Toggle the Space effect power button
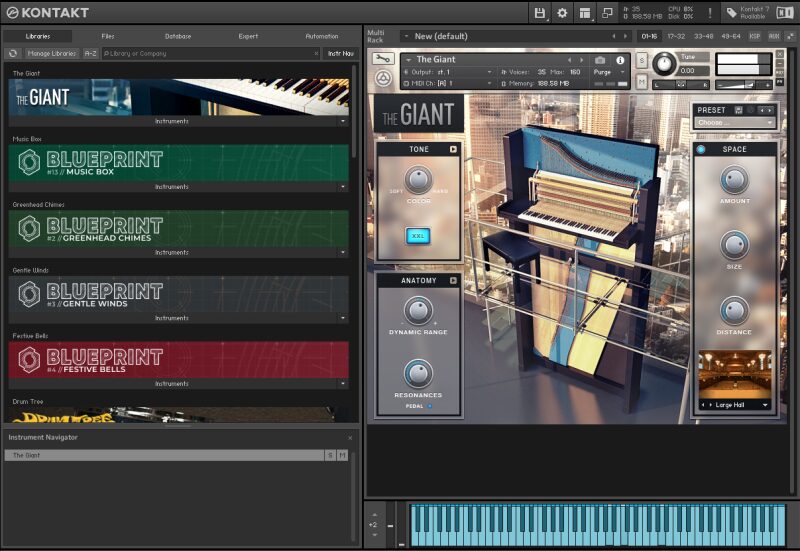Screen dimensions: 800x551 tap(701, 149)
